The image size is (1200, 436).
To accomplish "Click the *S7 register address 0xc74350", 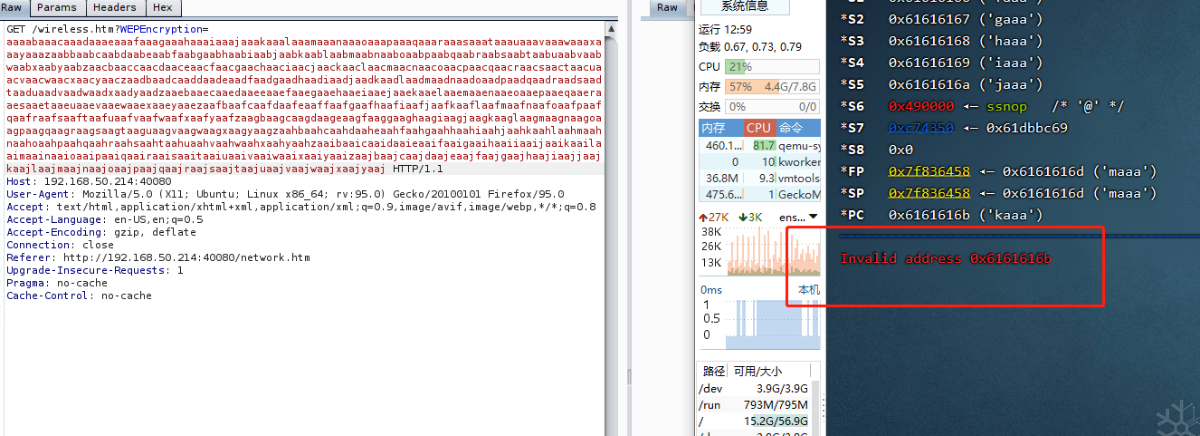I will (x=924, y=128).
